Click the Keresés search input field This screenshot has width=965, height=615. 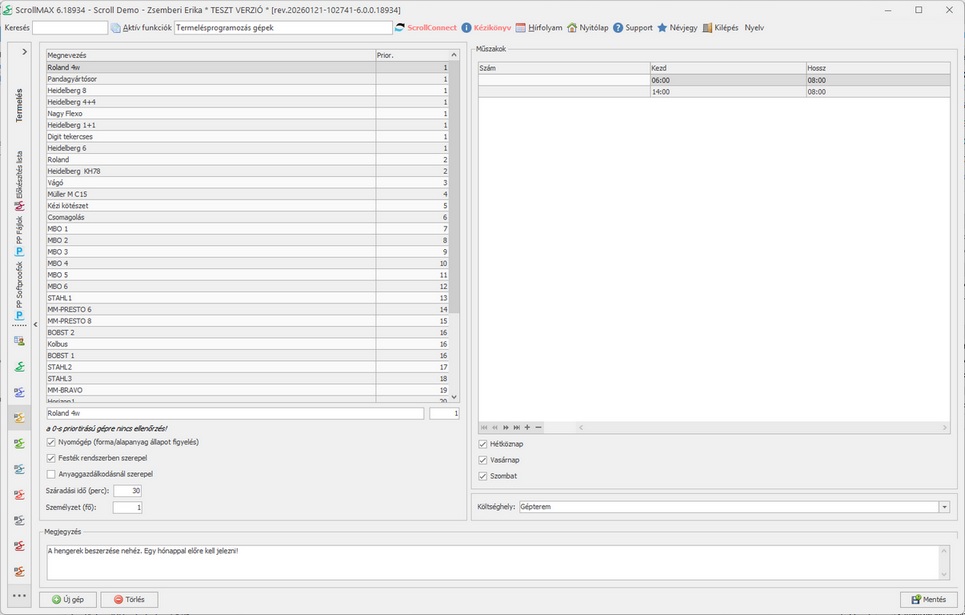pyautogui.click(x=70, y=28)
